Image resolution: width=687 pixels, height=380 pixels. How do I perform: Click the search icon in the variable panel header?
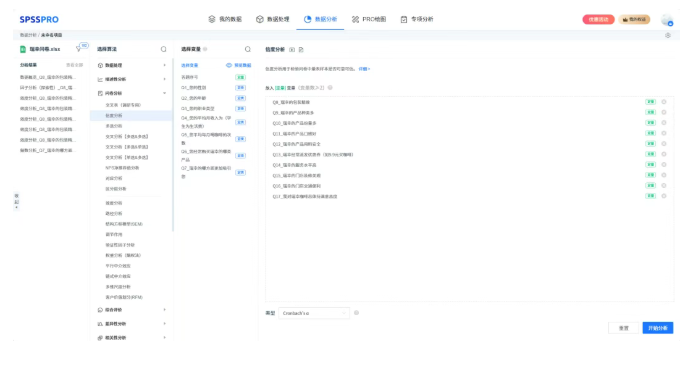coord(248,49)
